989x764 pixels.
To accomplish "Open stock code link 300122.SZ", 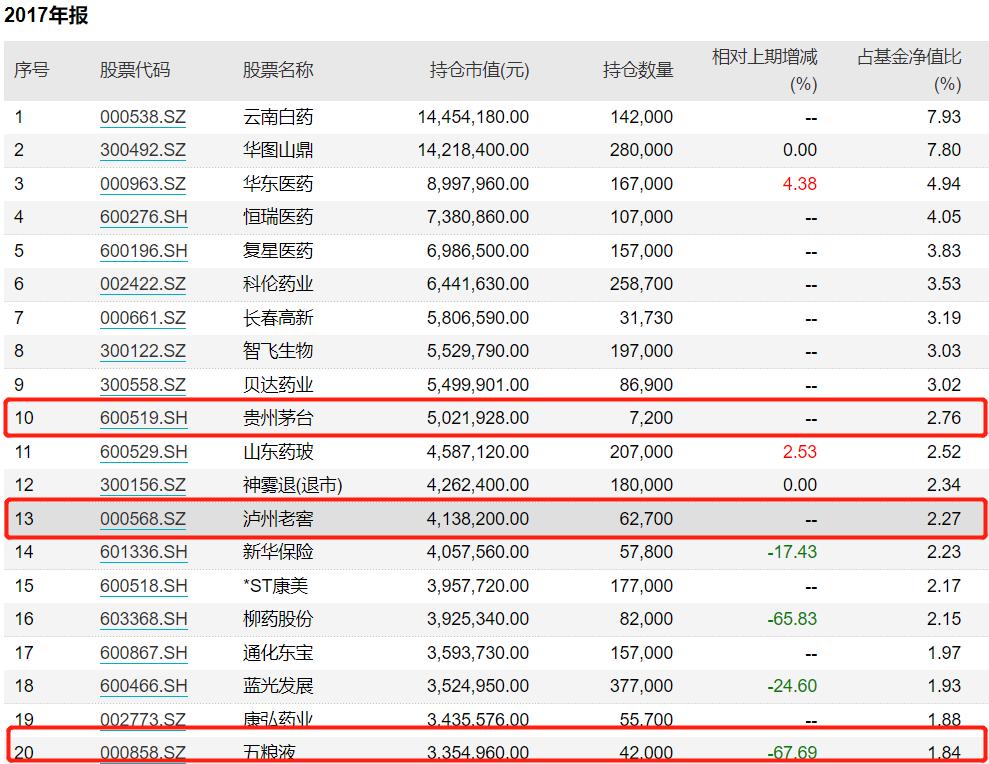I will click(x=143, y=351).
